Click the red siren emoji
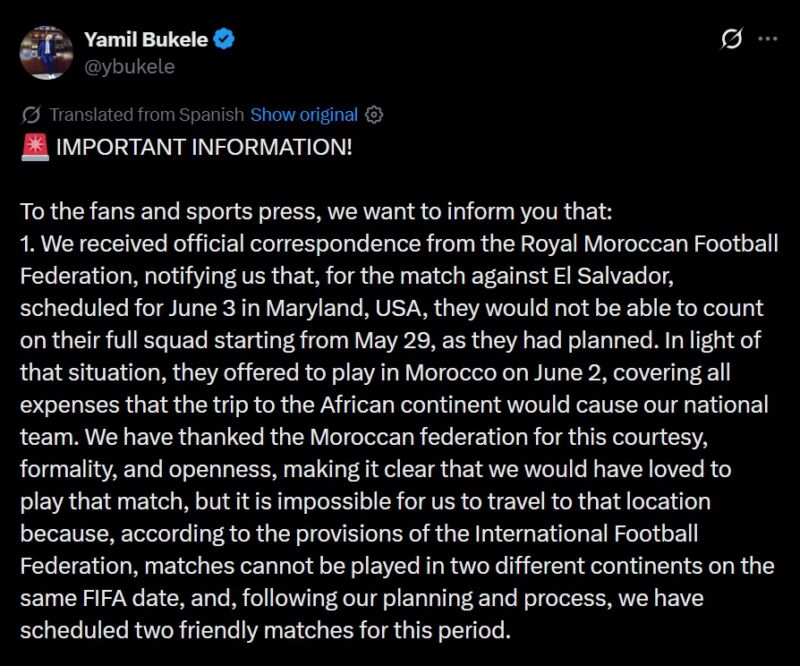Screen dimensions: 800x666 [34, 148]
